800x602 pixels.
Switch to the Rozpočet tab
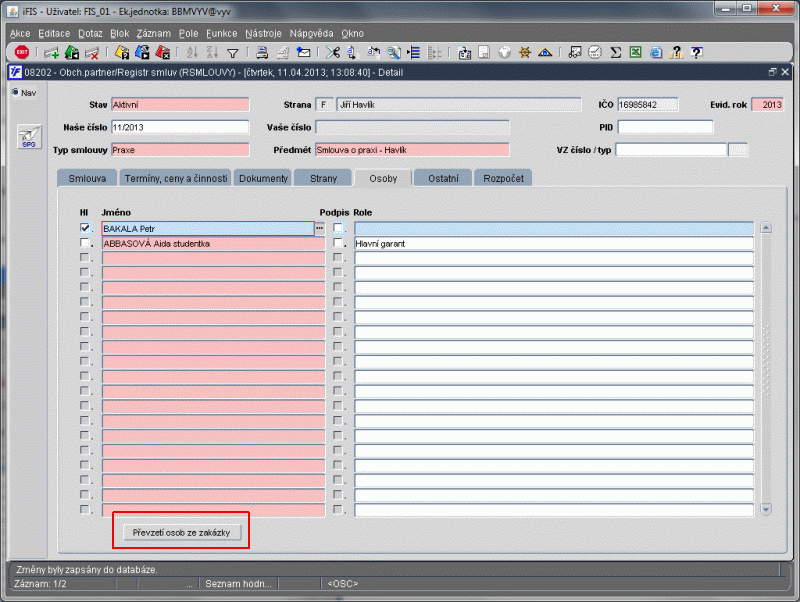(503, 178)
